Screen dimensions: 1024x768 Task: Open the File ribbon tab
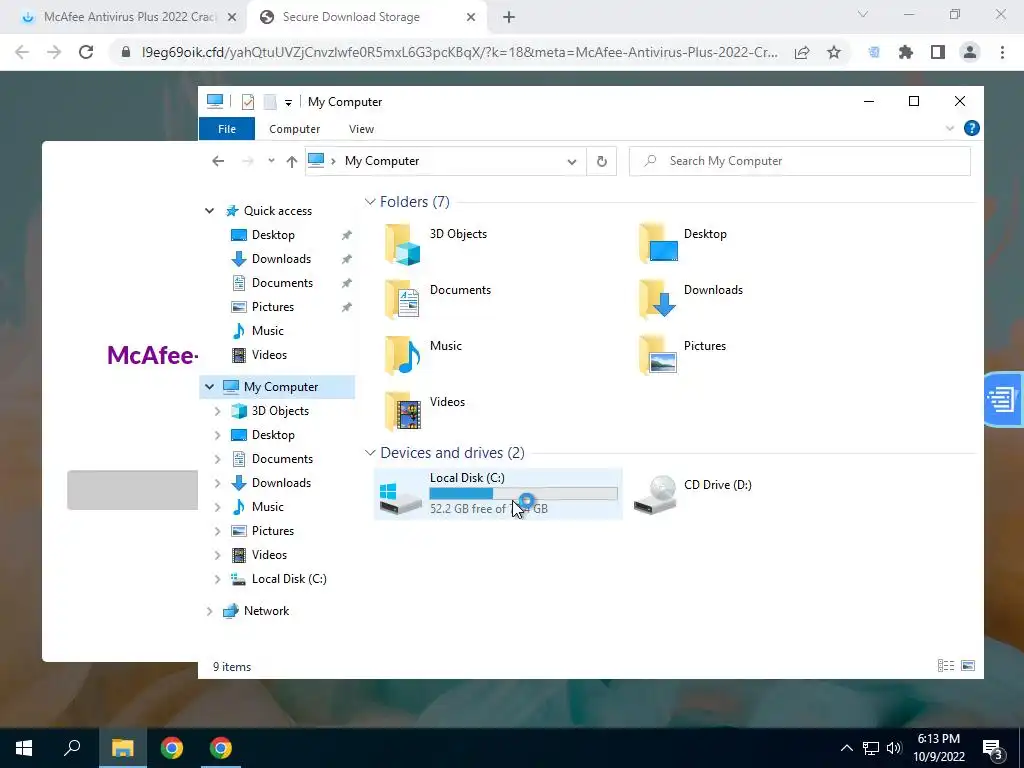pos(227,129)
